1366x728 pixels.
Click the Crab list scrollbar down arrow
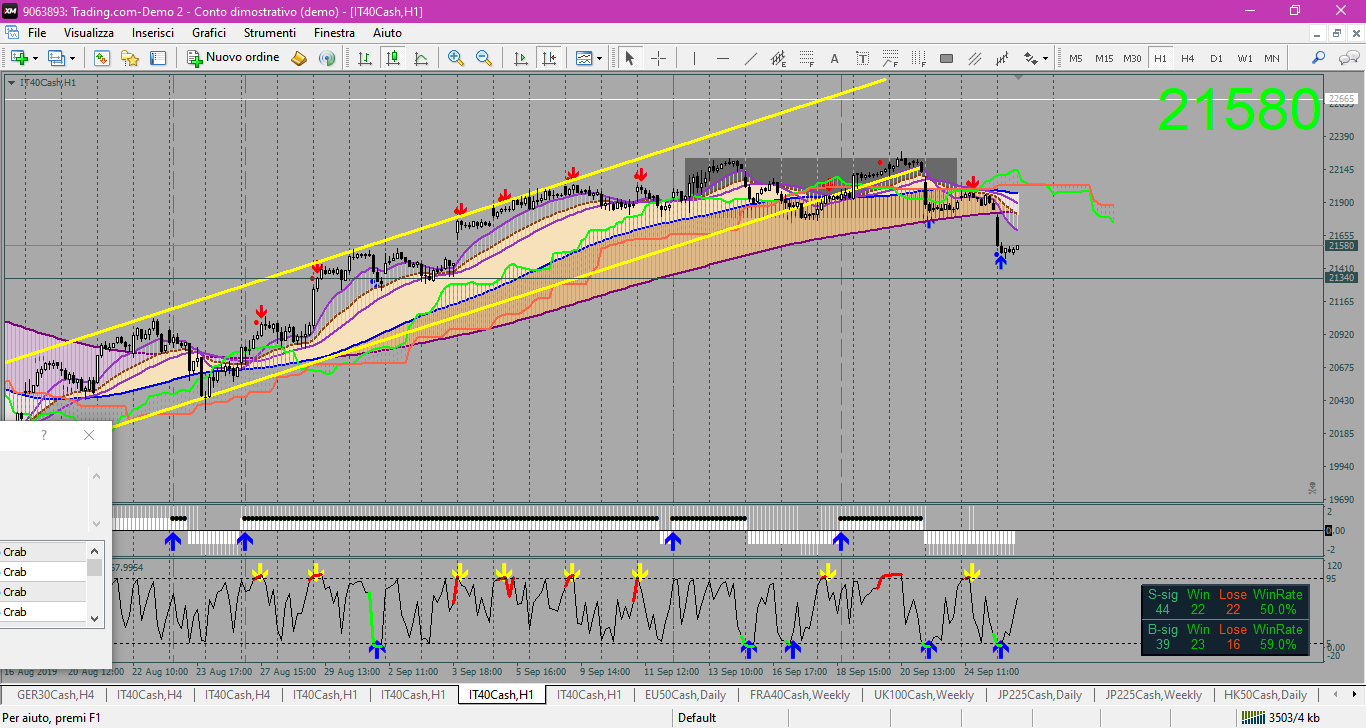point(96,619)
